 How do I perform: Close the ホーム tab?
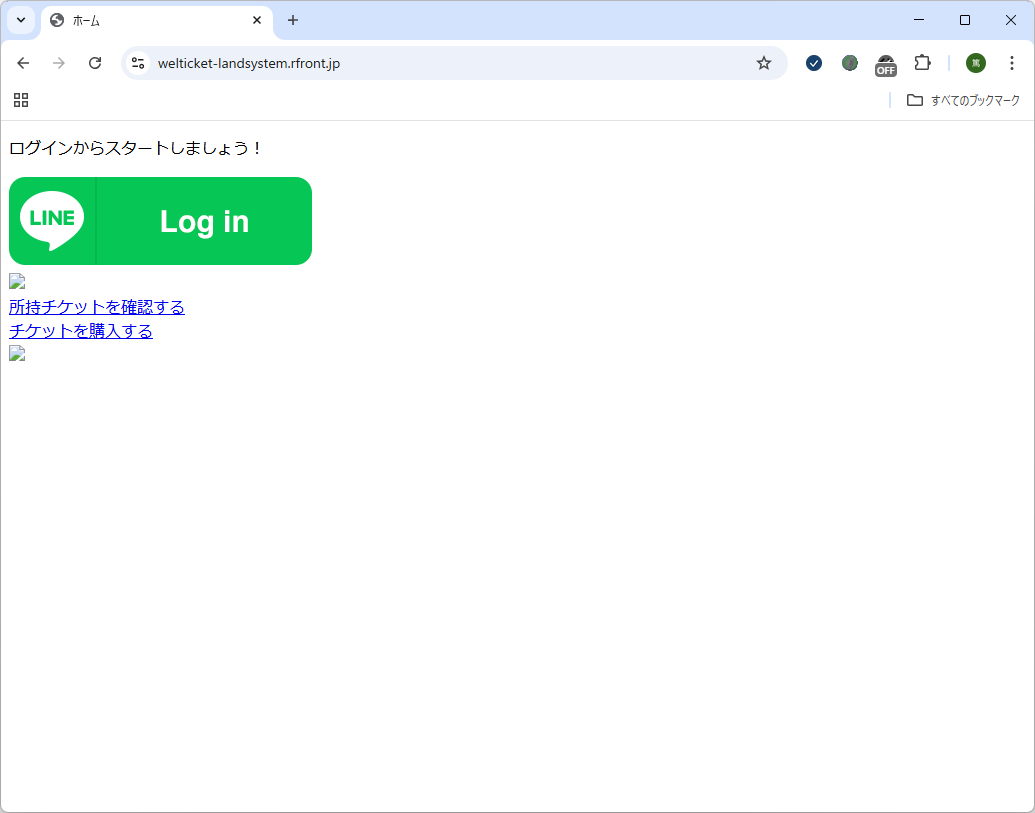tap(257, 20)
